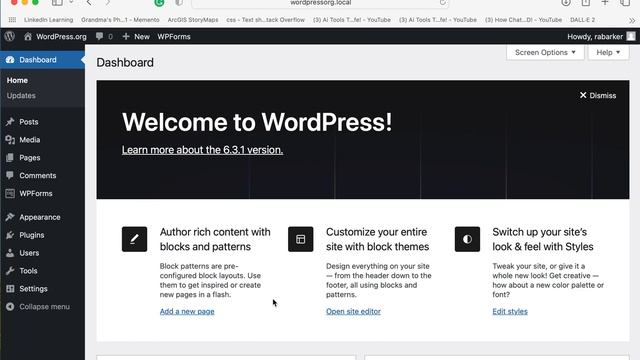Click the Safari new tab plus icon
This screenshot has height=360, width=640.
tap(605, 2)
